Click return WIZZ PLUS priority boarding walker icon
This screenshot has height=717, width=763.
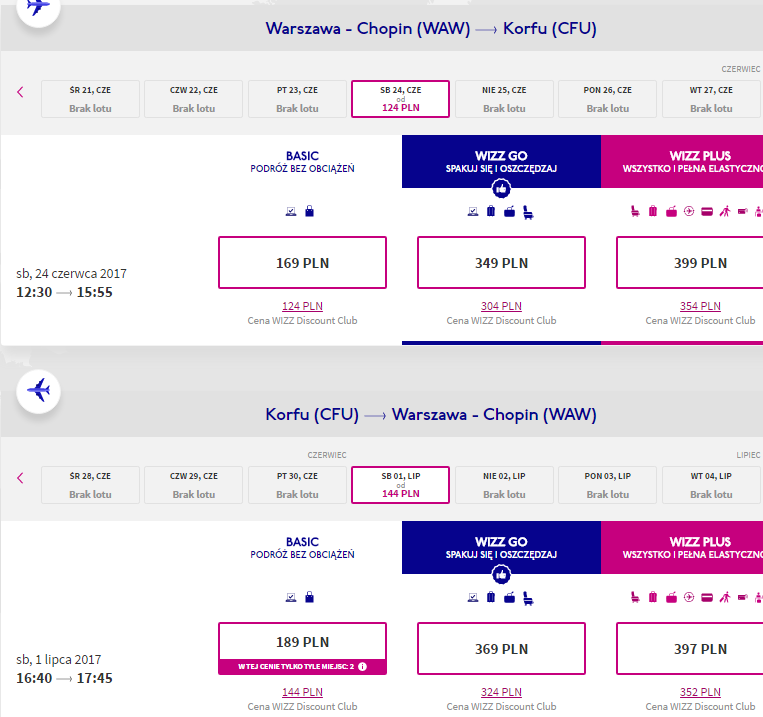pyautogui.click(x=725, y=597)
